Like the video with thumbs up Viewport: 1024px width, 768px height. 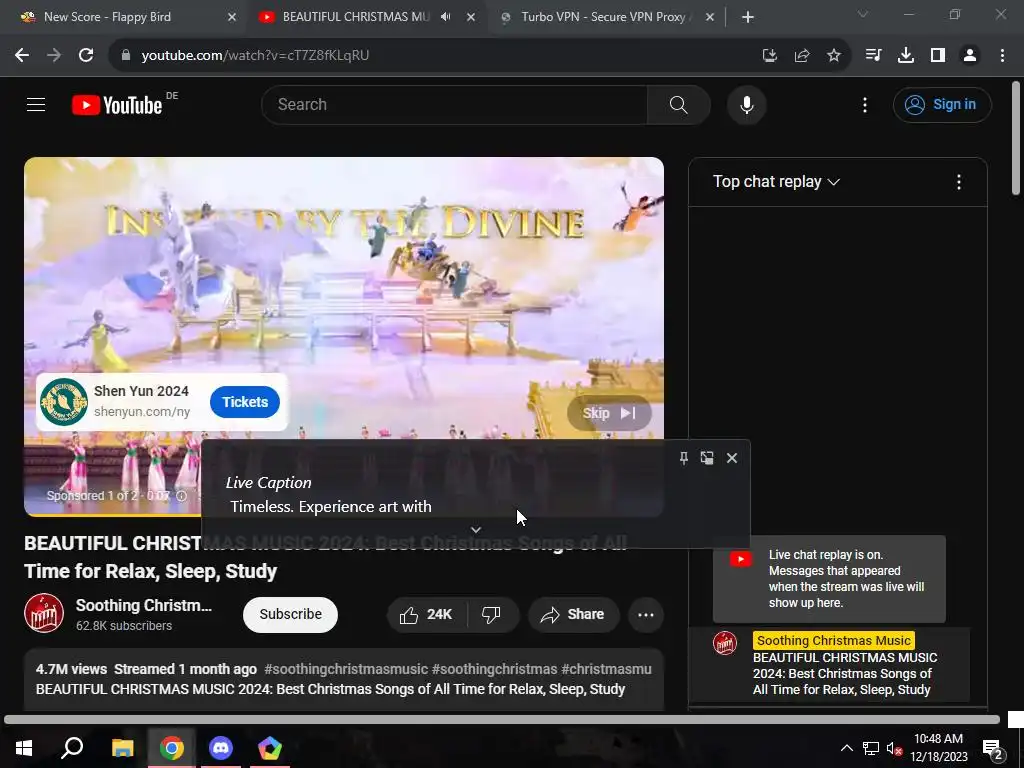pos(428,615)
